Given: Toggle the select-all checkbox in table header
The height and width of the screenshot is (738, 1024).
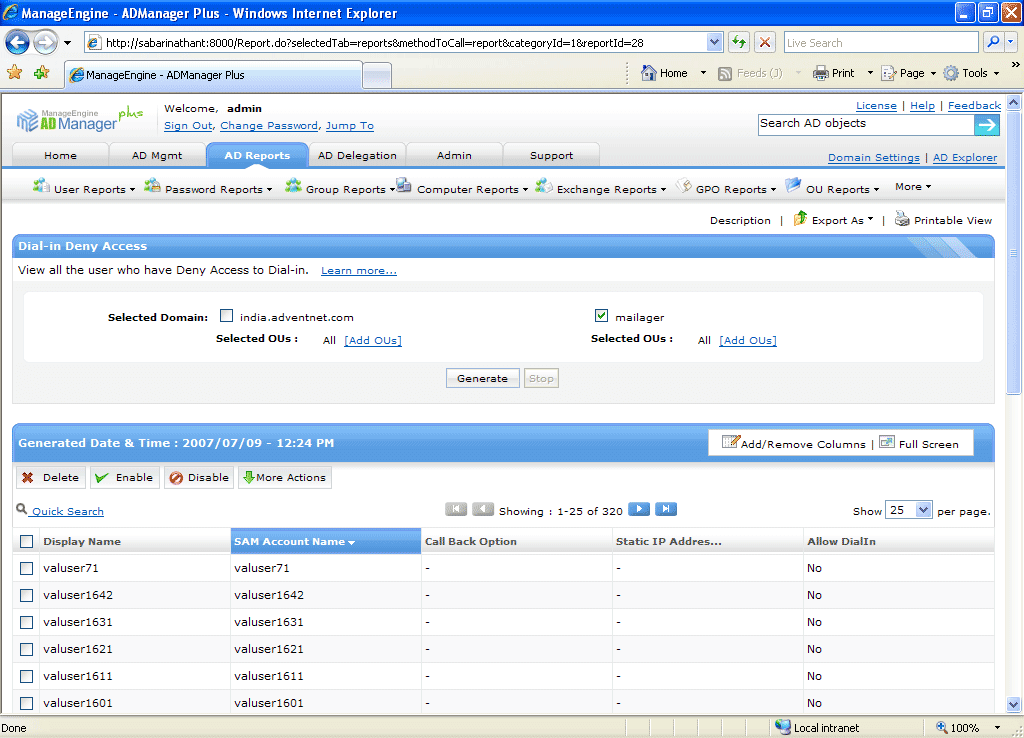Looking at the screenshot, I should point(26,541).
